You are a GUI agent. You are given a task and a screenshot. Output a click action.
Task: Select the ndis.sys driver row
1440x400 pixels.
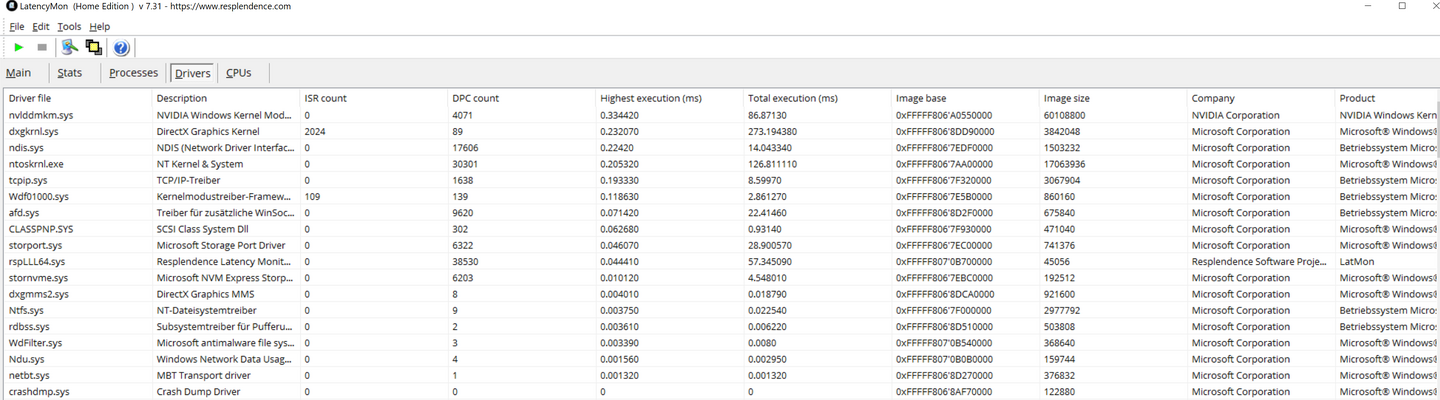point(720,147)
